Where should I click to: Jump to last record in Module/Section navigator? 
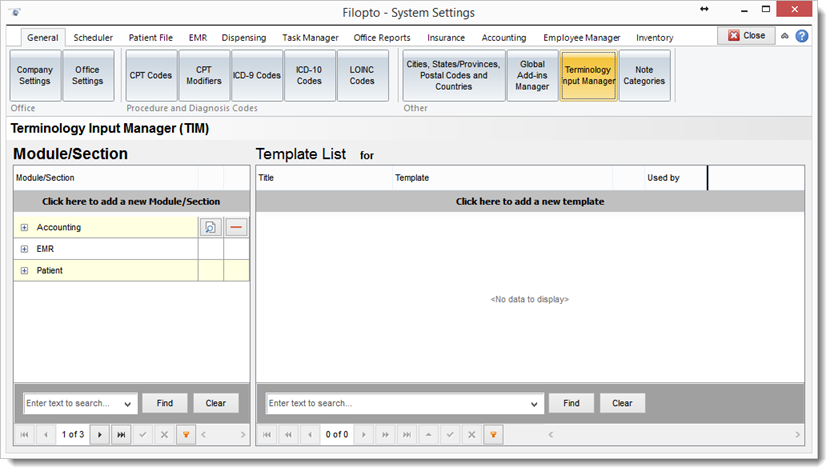pyautogui.click(x=121, y=435)
